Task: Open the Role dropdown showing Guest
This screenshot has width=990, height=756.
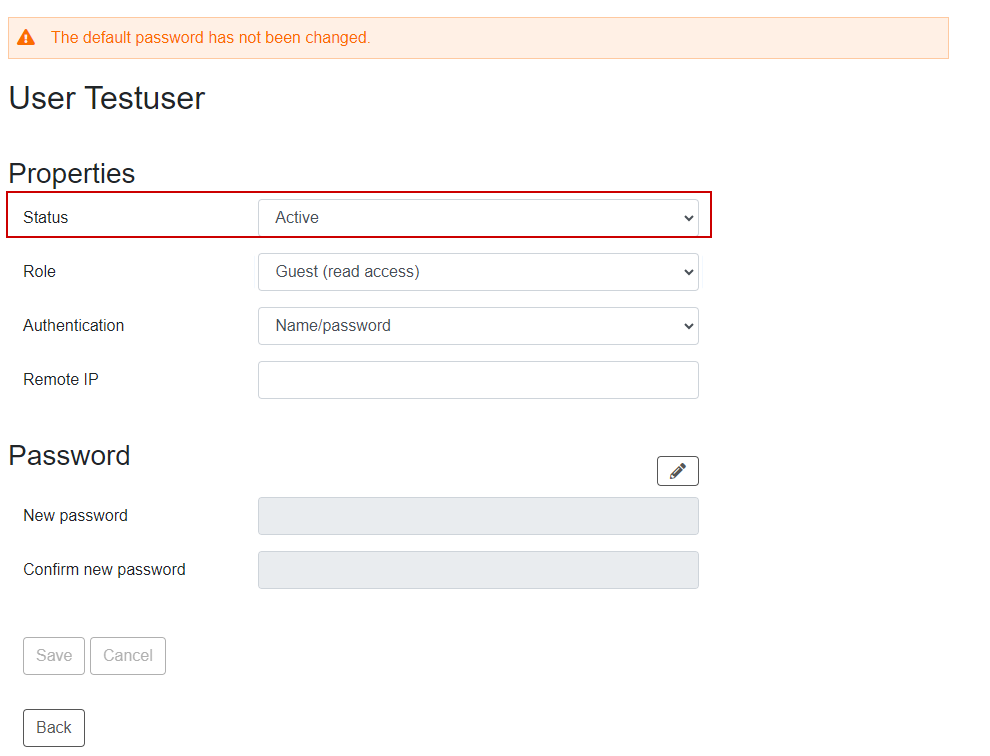Action: click(x=478, y=272)
